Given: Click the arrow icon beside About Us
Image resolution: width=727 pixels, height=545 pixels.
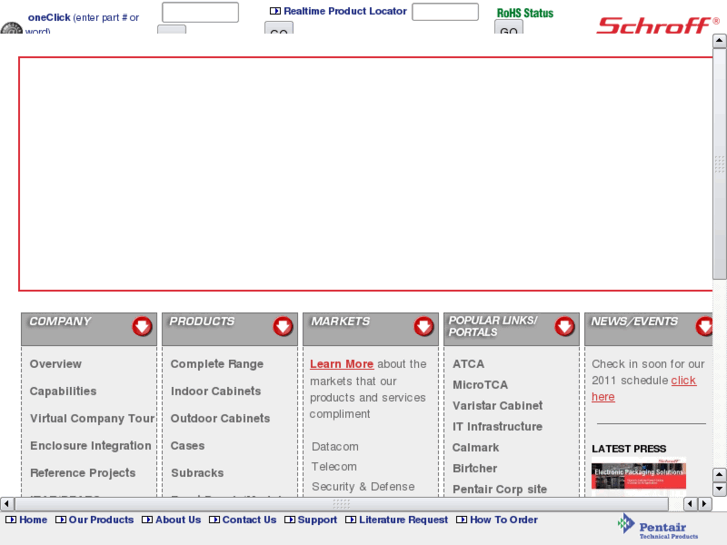Looking at the screenshot, I should coord(147,519).
